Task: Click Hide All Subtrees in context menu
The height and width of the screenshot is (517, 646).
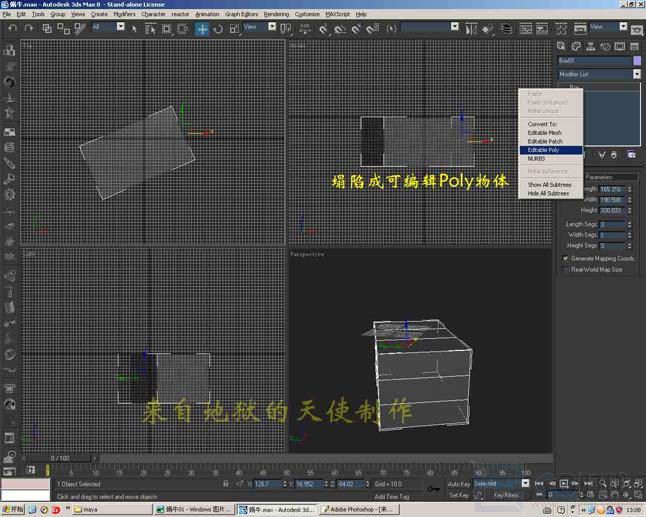Action: [551, 193]
